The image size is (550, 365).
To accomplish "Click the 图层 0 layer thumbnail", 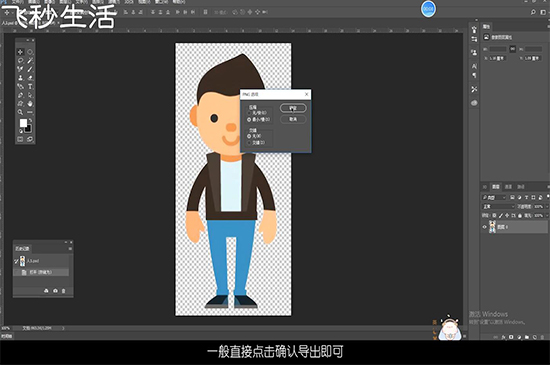I will (492, 227).
